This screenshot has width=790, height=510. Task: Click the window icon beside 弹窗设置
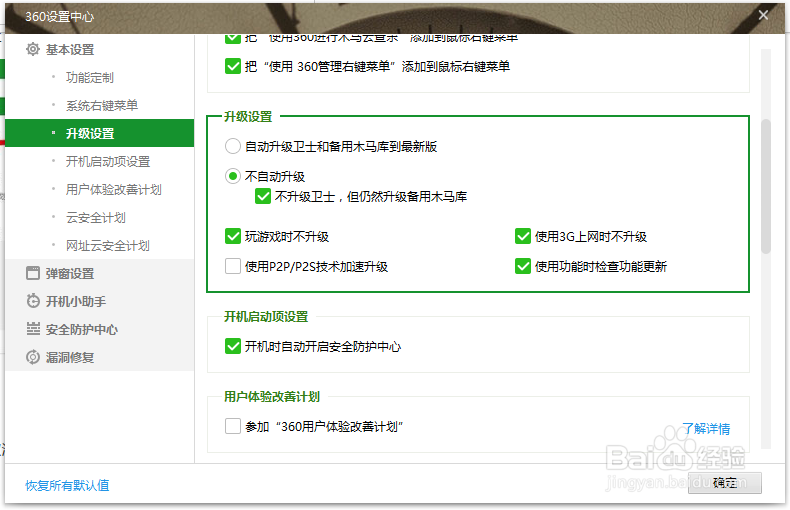pos(33,273)
